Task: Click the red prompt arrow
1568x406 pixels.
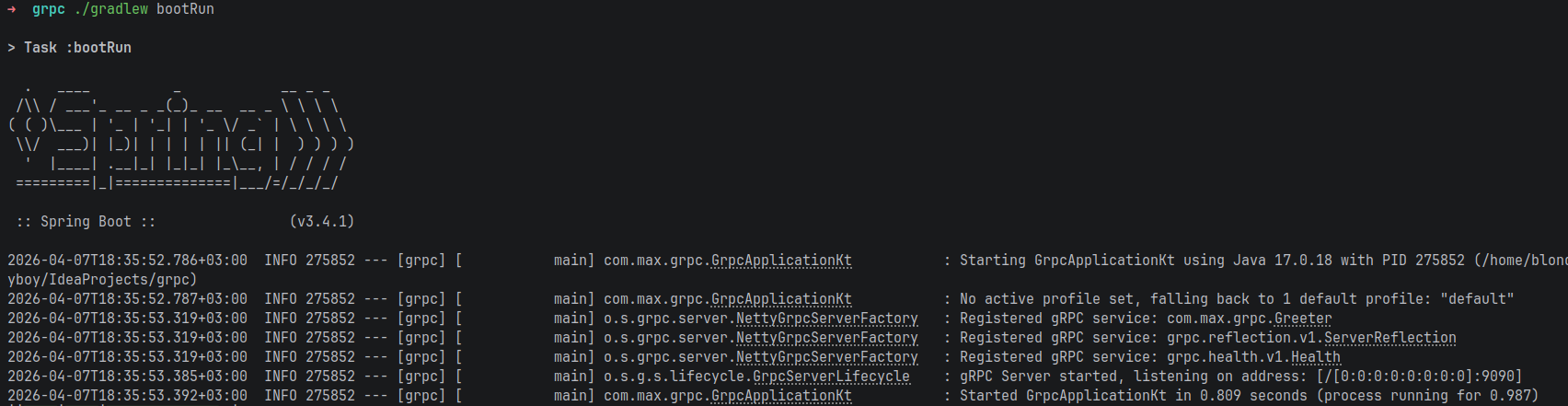Action: point(12,9)
